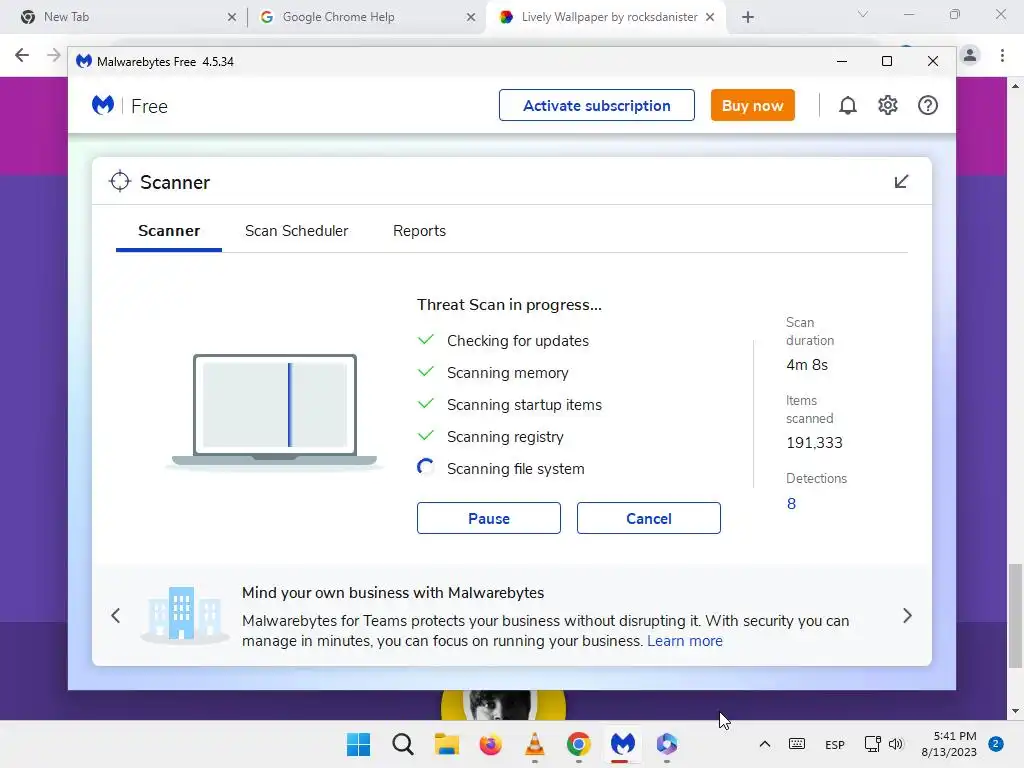Close the Google Chrome Help tab
Screen dimensions: 1024x768
pos(470,17)
